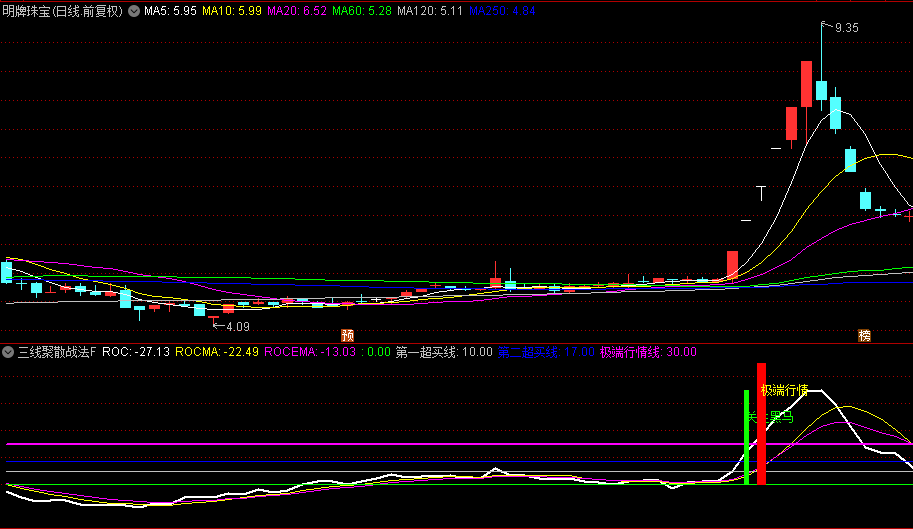The height and width of the screenshot is (529, 913).
Task: Click the 三线聚散战法F indicator name
Action: coord(56,352)
